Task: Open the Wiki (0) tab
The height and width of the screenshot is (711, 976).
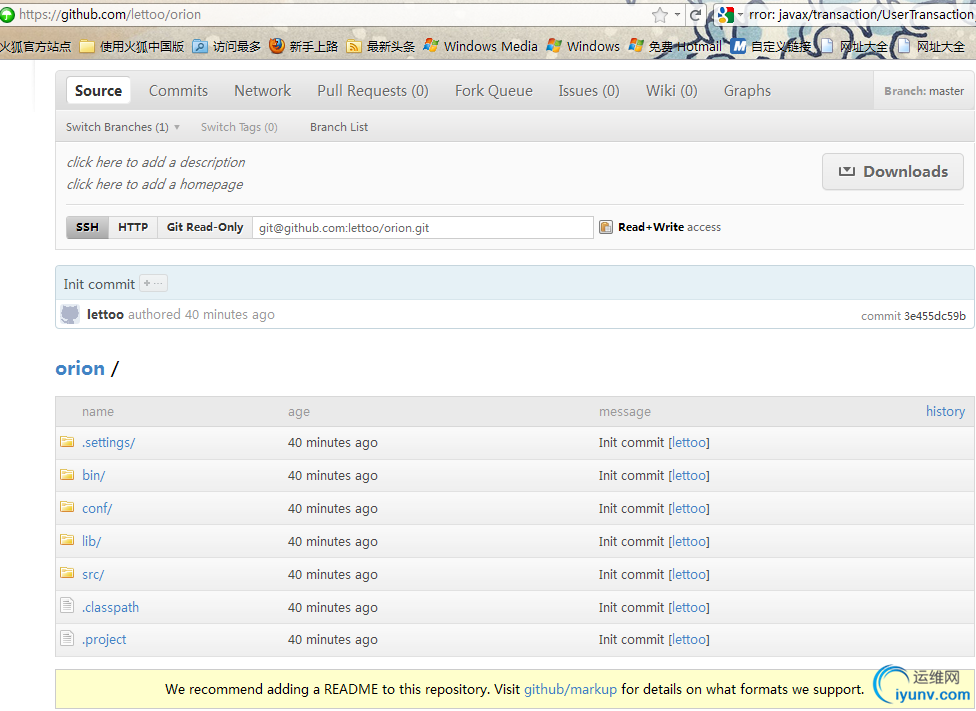Action: [672, 91]
